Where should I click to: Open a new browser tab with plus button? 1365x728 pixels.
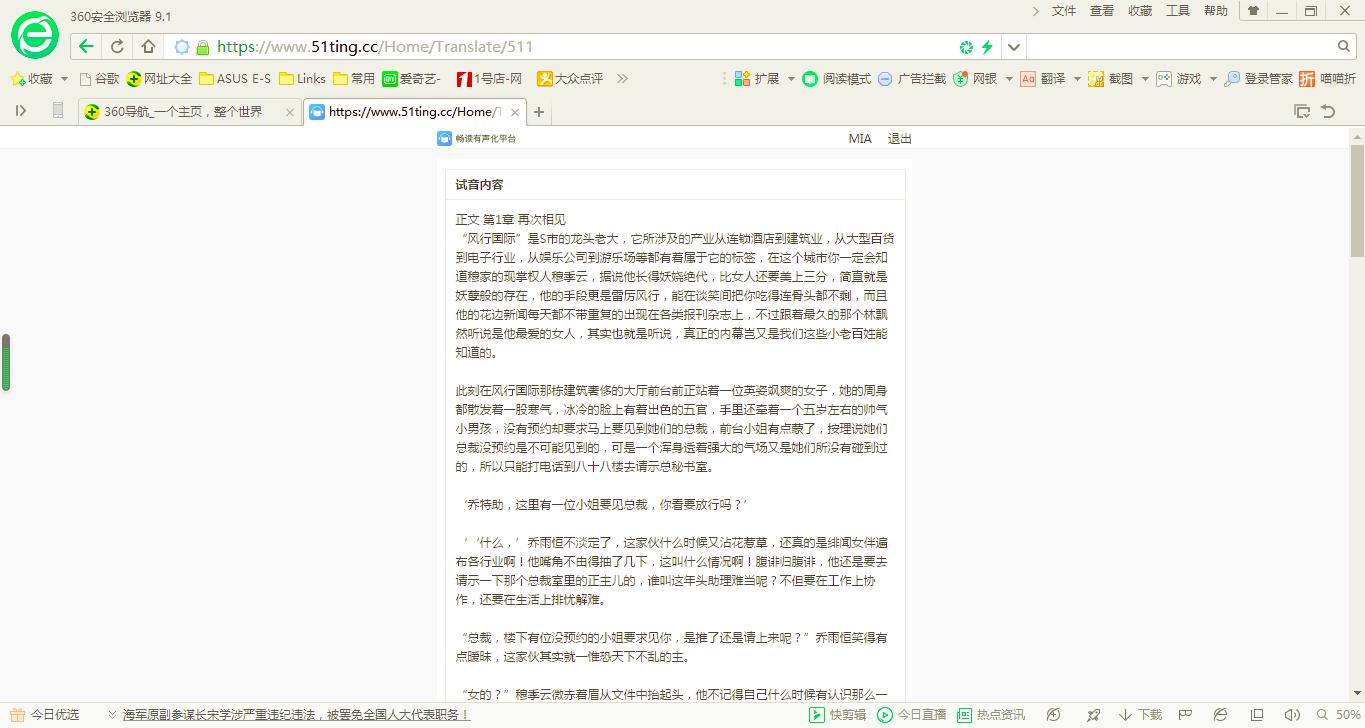[538, 112]
